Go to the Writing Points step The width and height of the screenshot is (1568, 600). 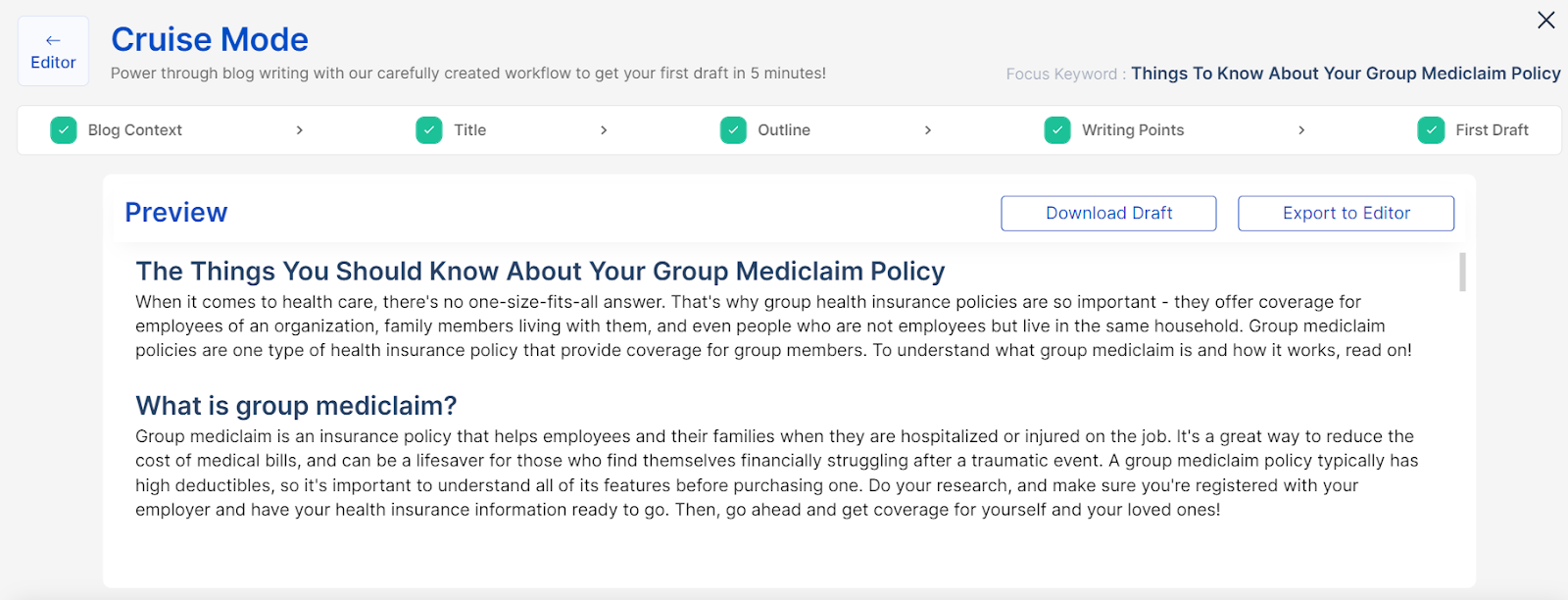[x=1133, y=130]
